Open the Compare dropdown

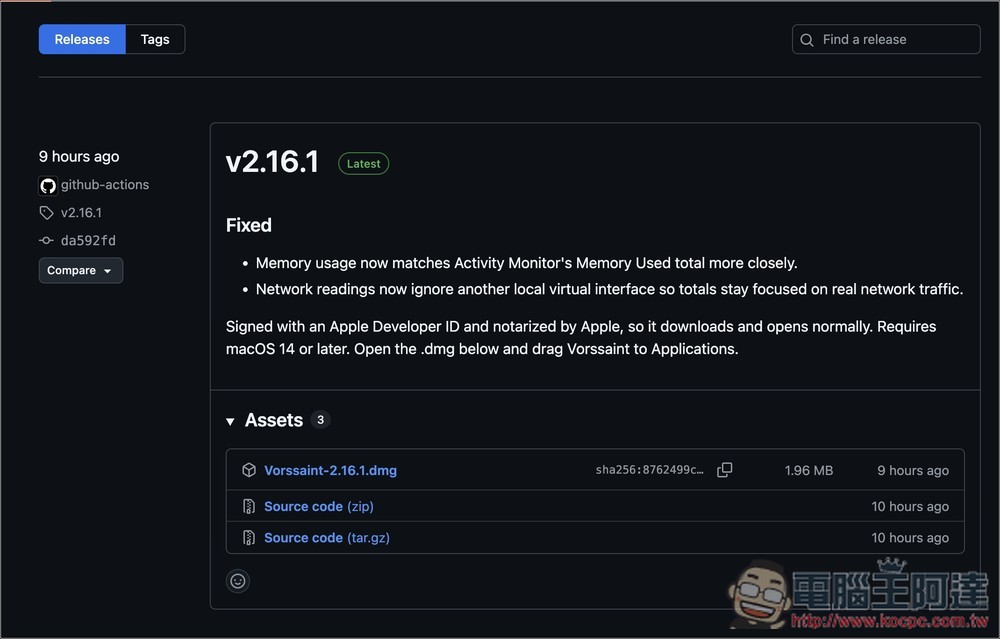(80, 270)
